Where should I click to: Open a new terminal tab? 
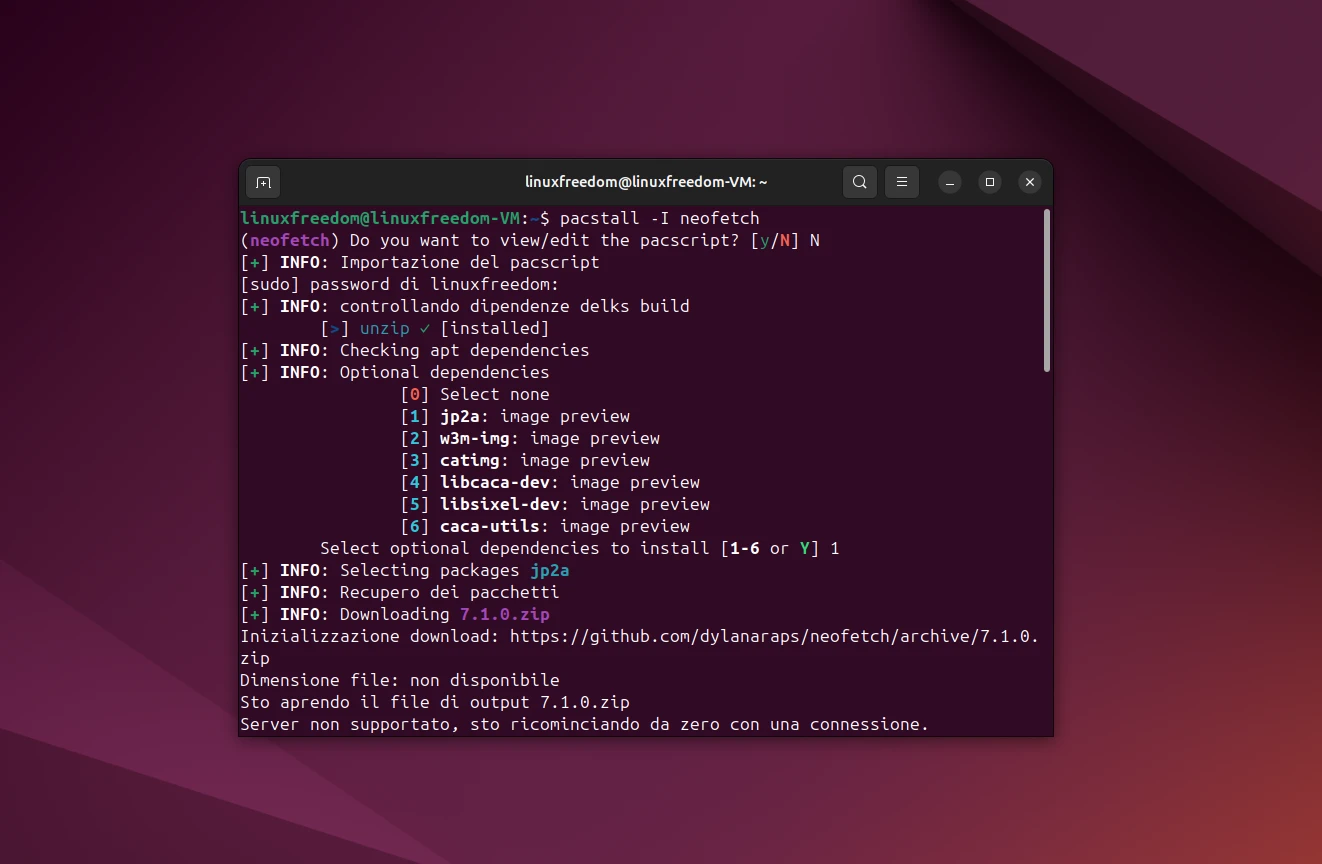pyautogui.click(x=263, y=182)
